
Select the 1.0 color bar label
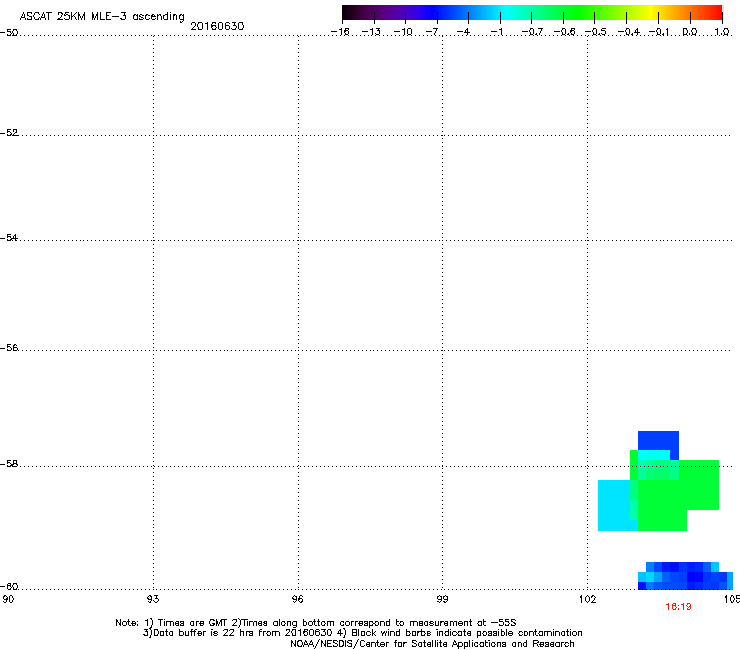click(722, 32)
